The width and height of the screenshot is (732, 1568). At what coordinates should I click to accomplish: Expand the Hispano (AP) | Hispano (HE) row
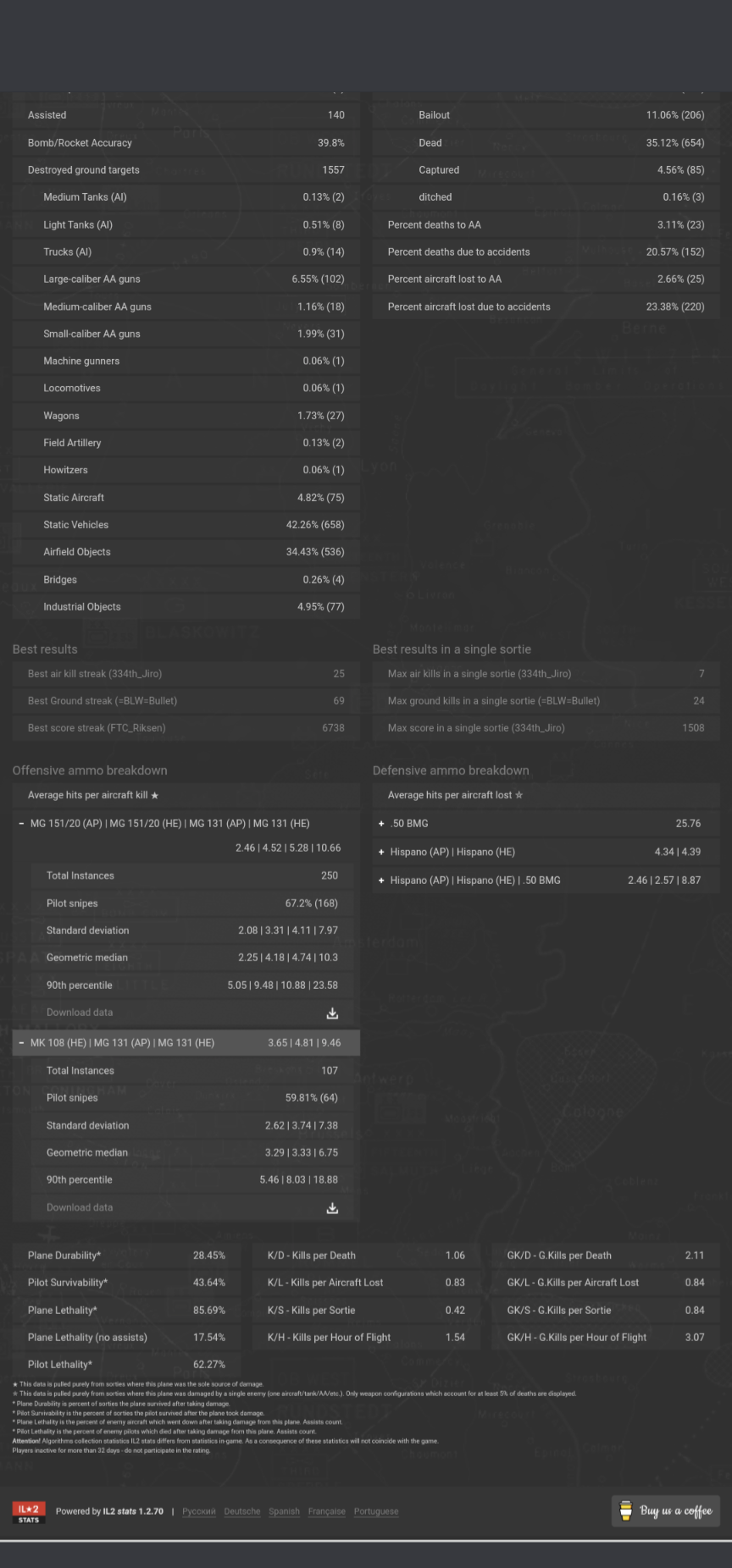click(x=381, y=853)
